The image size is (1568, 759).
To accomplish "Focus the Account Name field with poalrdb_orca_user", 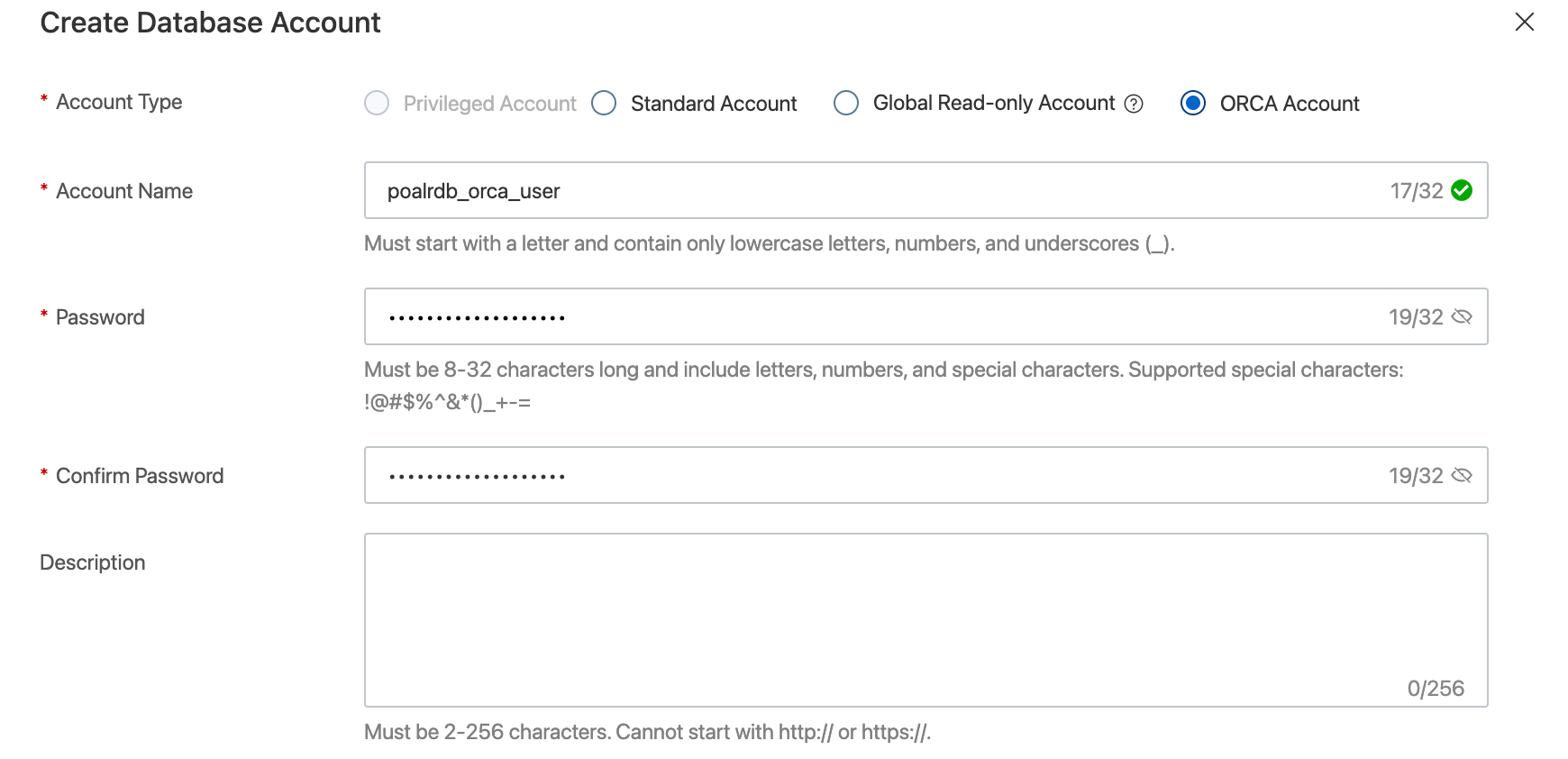I will (811, 190).
